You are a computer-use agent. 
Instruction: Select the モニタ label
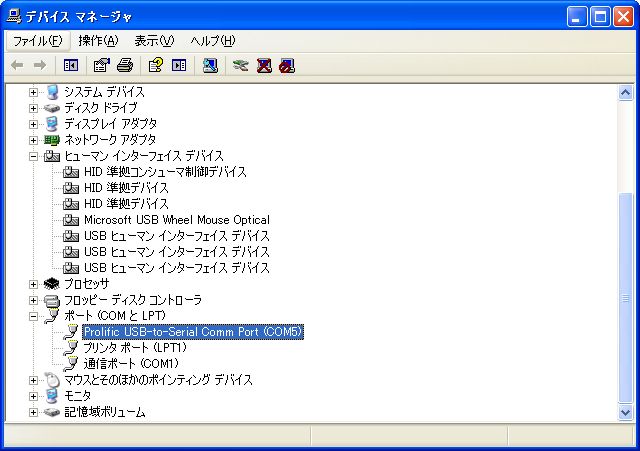click(x=78, y=396)
